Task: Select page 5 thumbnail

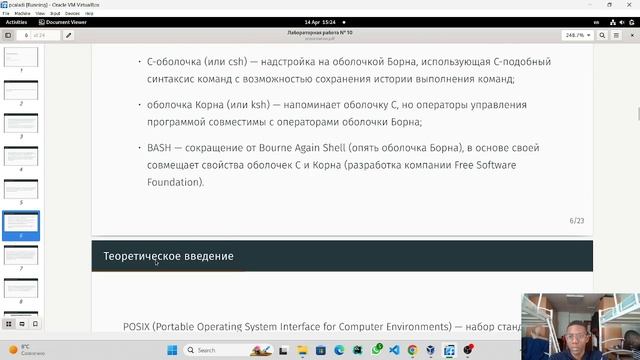Action: (x=21, y=189)
